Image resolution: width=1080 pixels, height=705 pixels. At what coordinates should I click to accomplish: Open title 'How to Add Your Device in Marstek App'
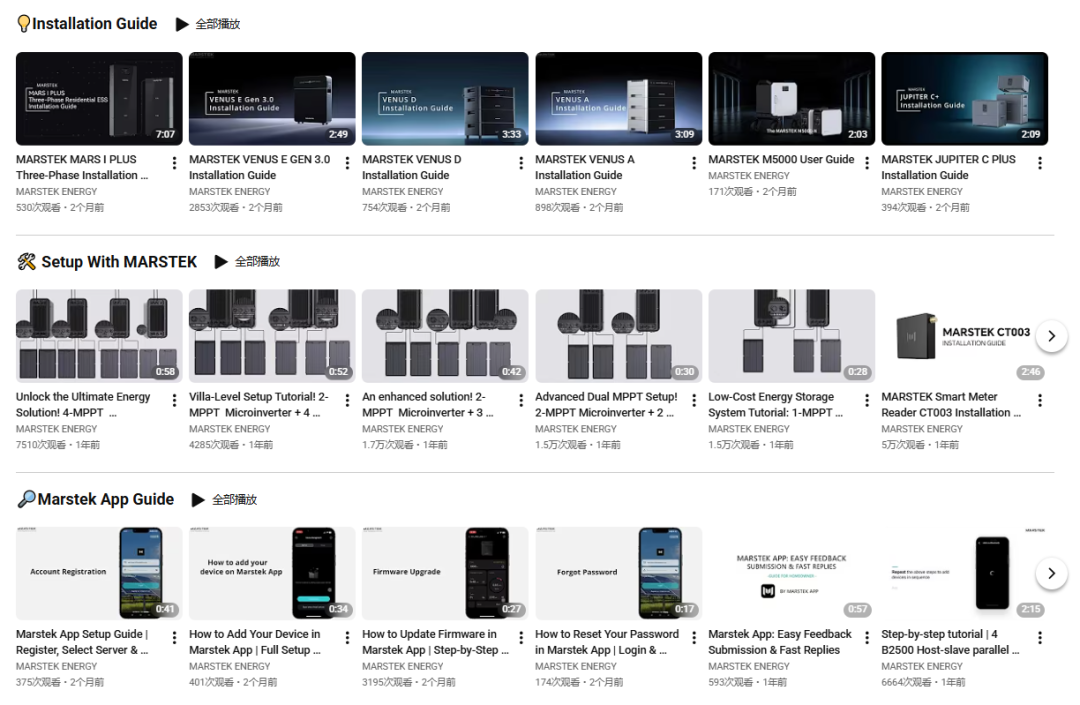255,642
